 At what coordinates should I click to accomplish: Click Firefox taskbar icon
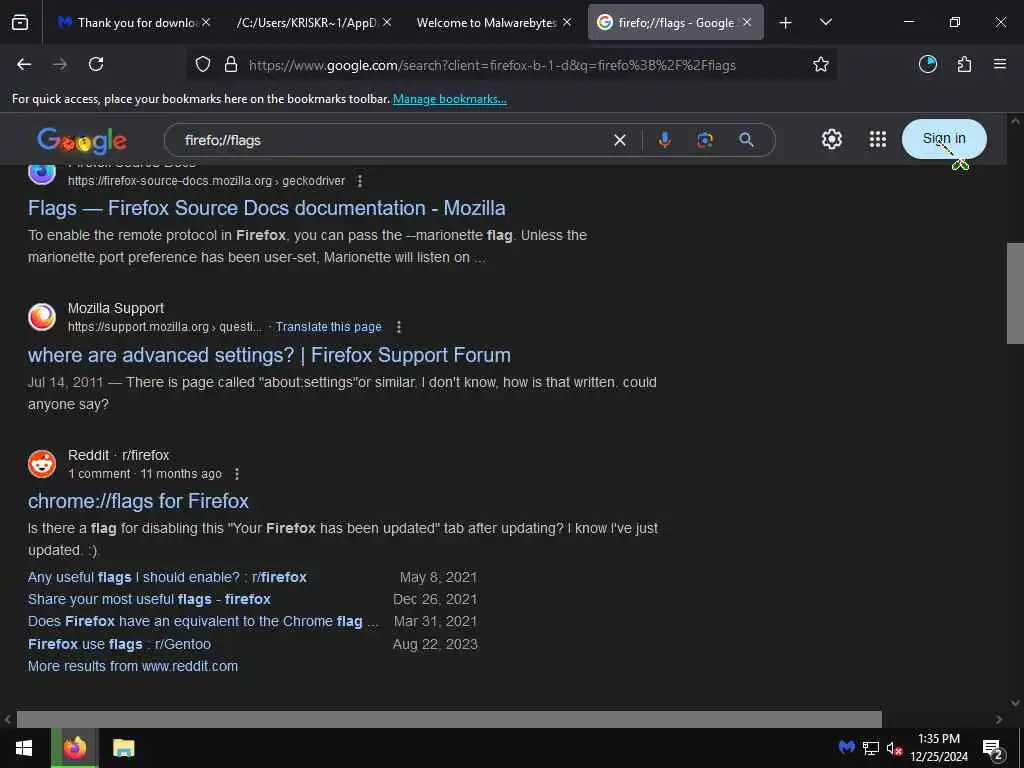pyautogui.click(x=74, y=748)
